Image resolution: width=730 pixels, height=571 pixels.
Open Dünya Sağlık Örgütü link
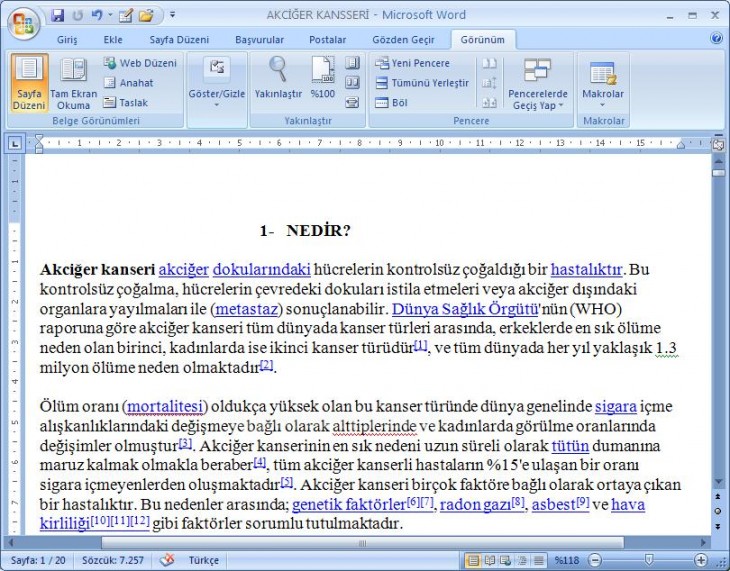465,309
